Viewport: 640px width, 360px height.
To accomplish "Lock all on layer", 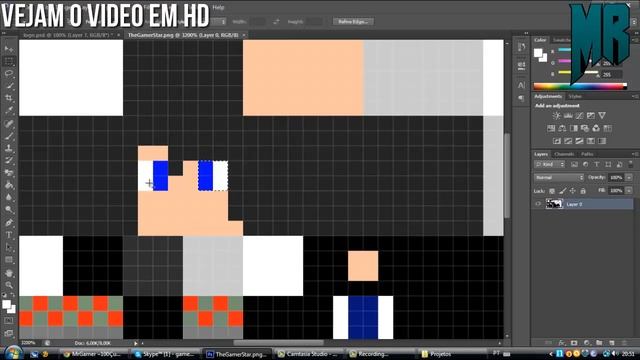I will coord(583,191).
